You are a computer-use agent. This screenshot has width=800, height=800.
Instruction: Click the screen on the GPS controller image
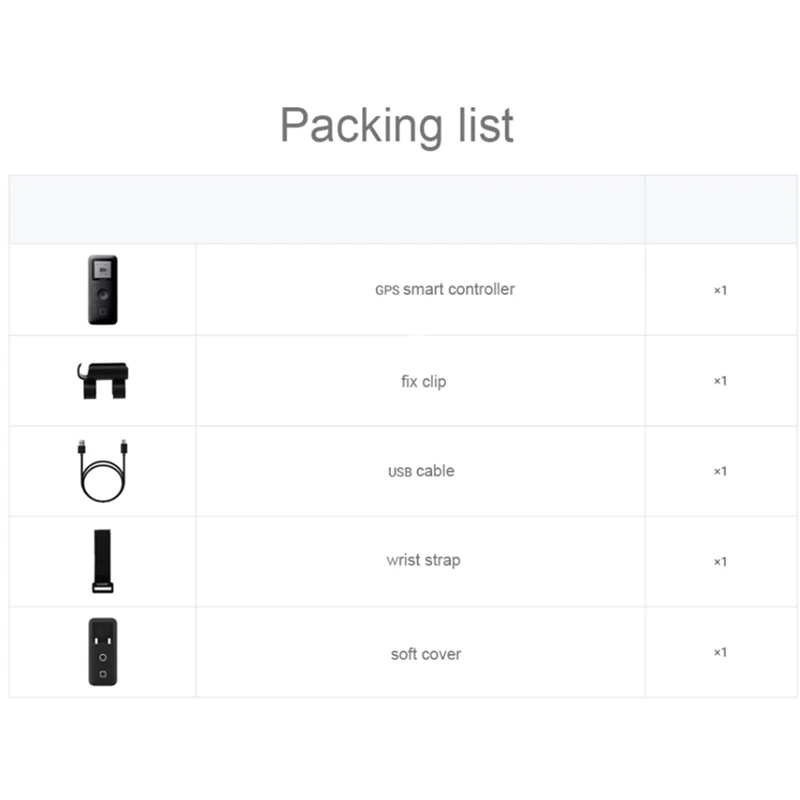click(x=102, y=271)
